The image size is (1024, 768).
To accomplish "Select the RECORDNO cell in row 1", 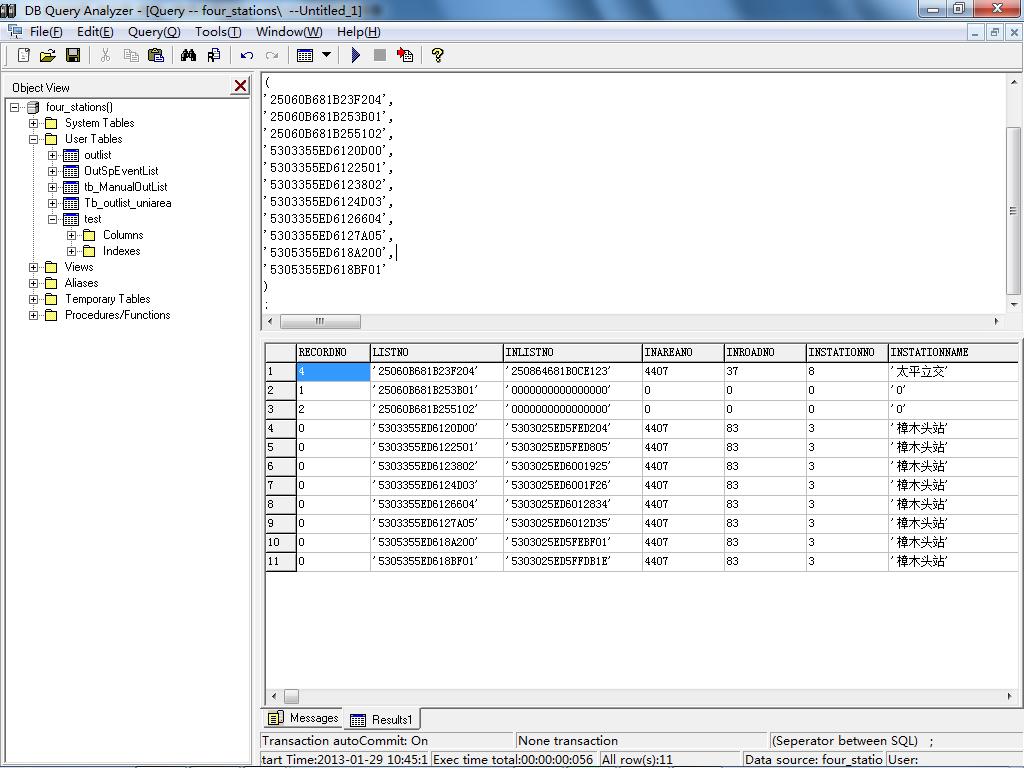I will (x=332, y=371).
